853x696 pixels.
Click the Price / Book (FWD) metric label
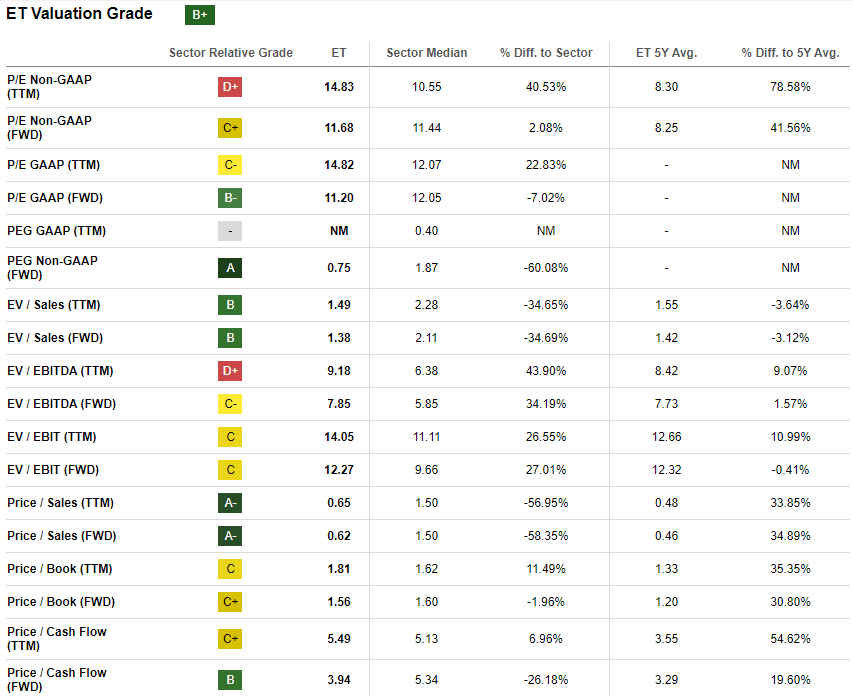59,602
